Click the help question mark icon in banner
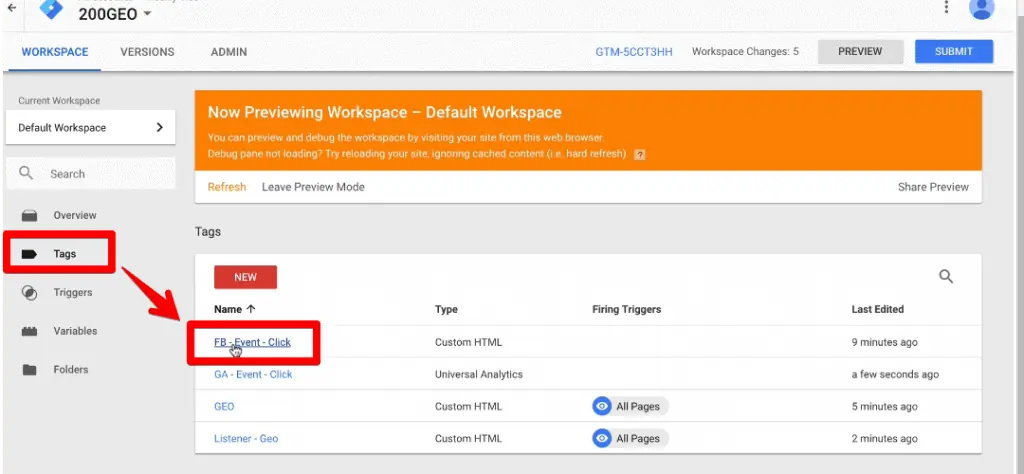Screen dimensions: 1024x474 (x=640, y=155)
